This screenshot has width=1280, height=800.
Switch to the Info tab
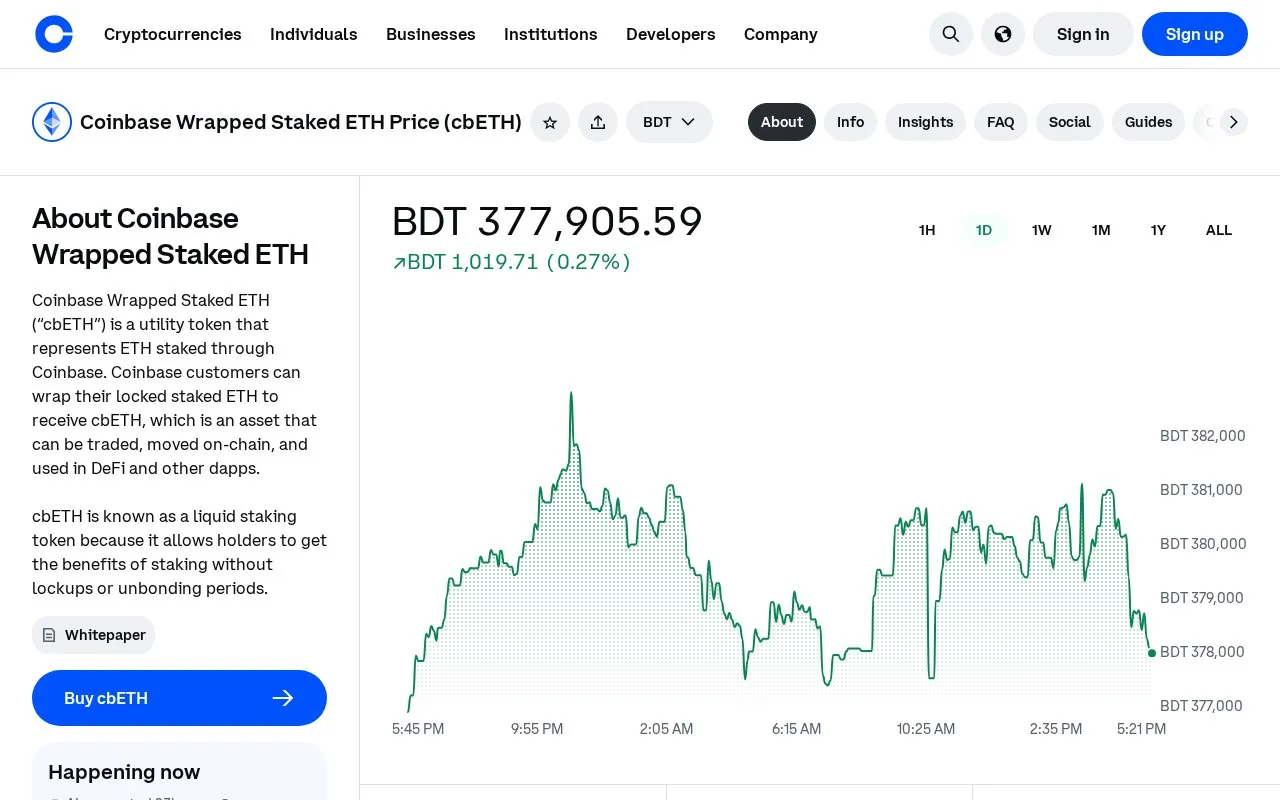pos(851,122)
